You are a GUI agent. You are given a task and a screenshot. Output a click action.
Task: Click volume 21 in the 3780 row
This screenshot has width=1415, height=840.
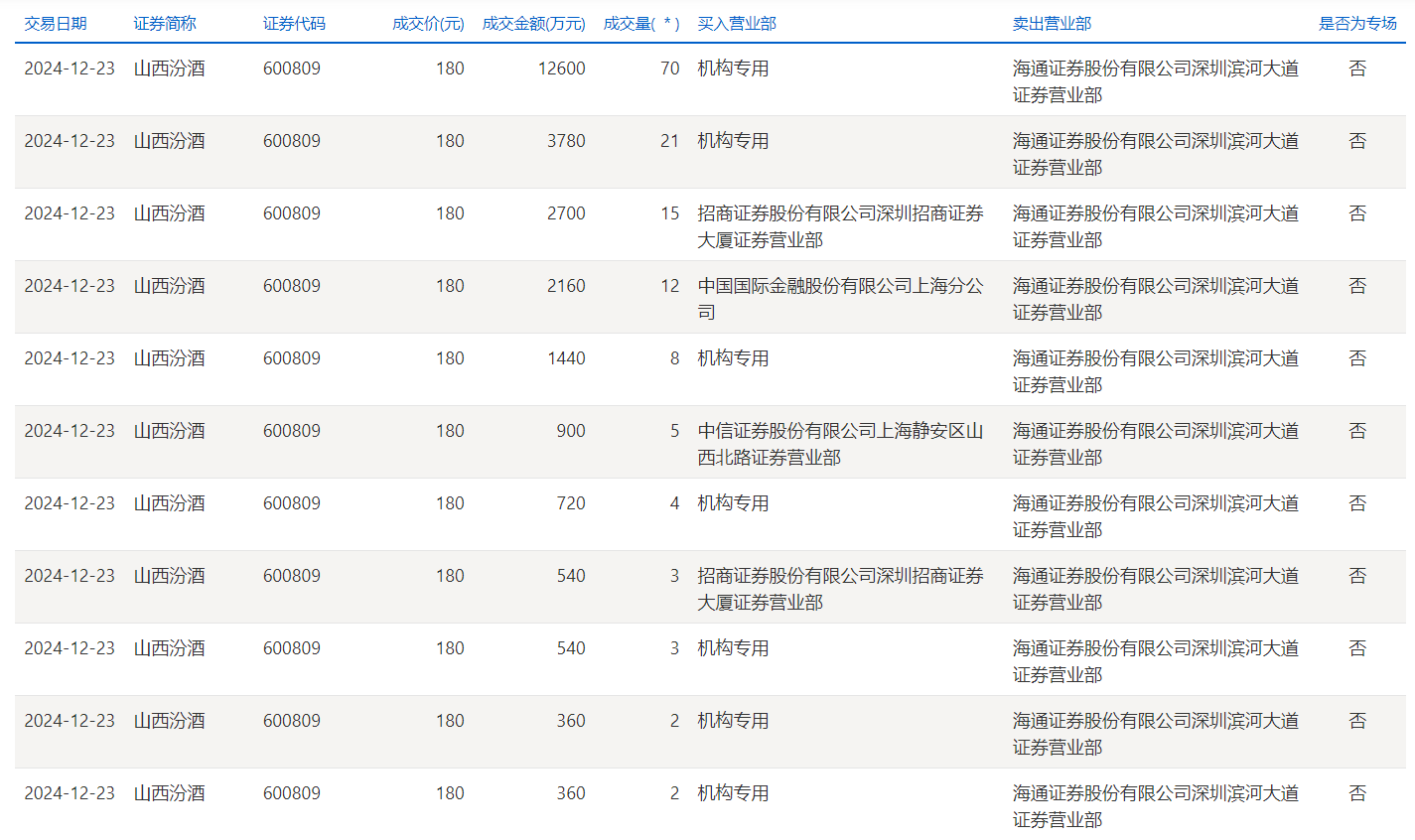pos(670,141)
